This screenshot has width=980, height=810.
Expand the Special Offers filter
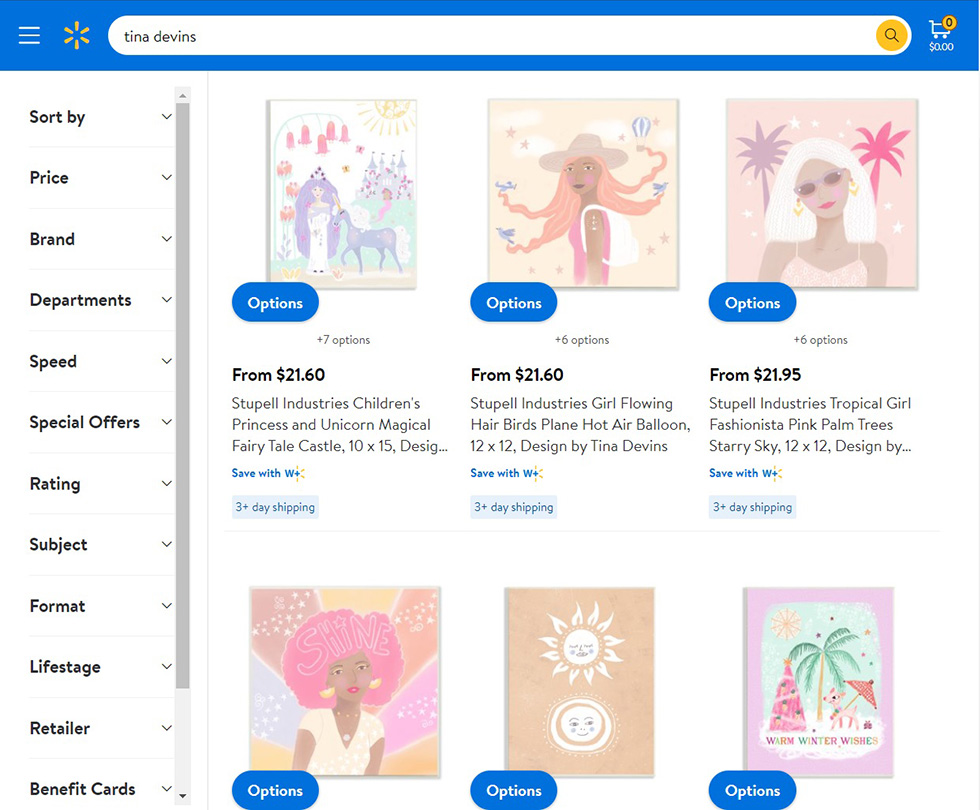(100, 422)
